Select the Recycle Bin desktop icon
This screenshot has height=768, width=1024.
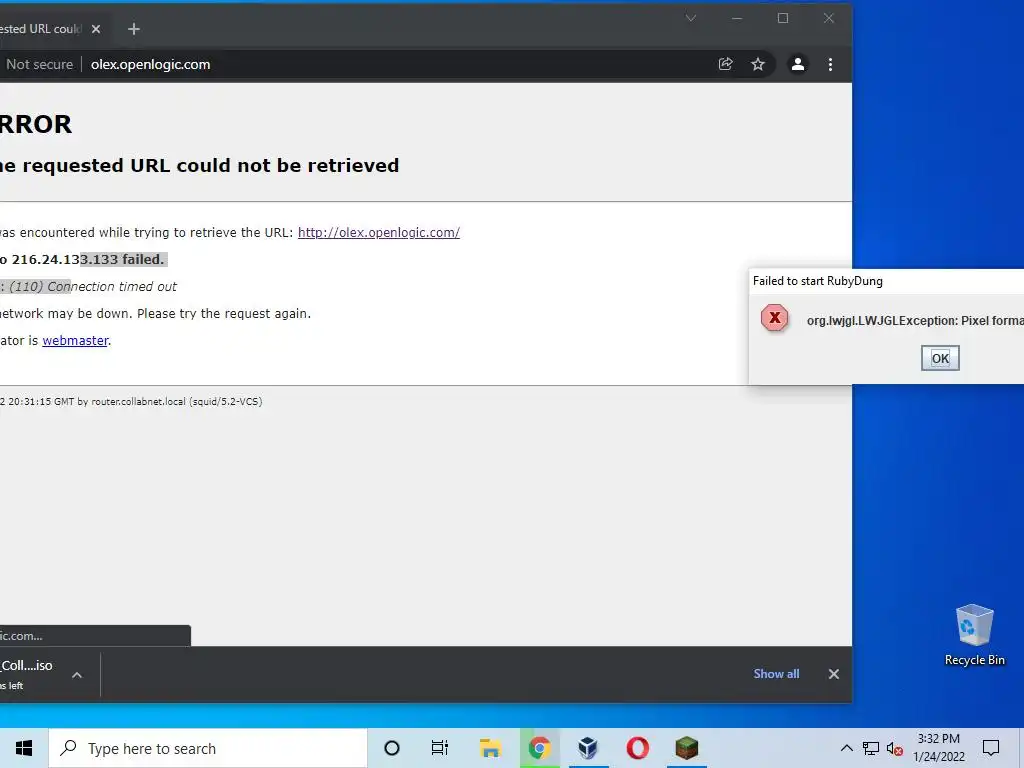tap(974, 635)
